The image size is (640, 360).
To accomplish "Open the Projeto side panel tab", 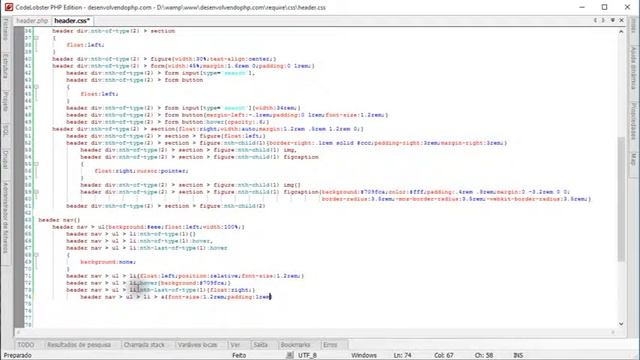I will click(5, 101).
